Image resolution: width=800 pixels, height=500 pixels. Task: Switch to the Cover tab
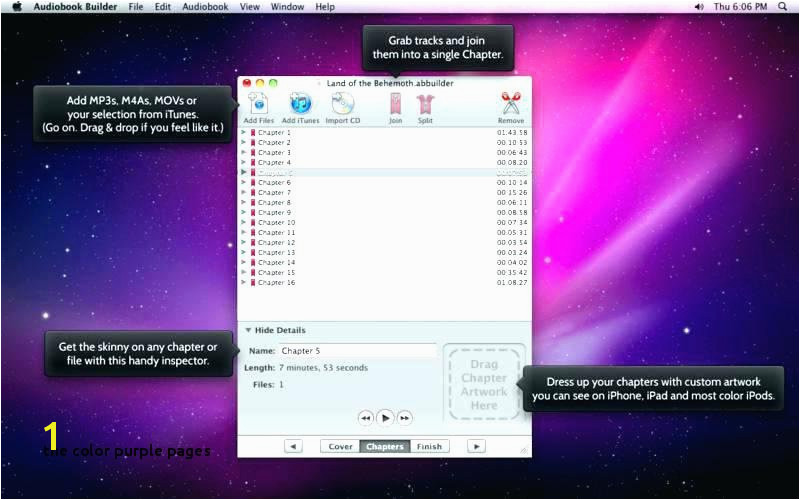(x=340, y=446)
